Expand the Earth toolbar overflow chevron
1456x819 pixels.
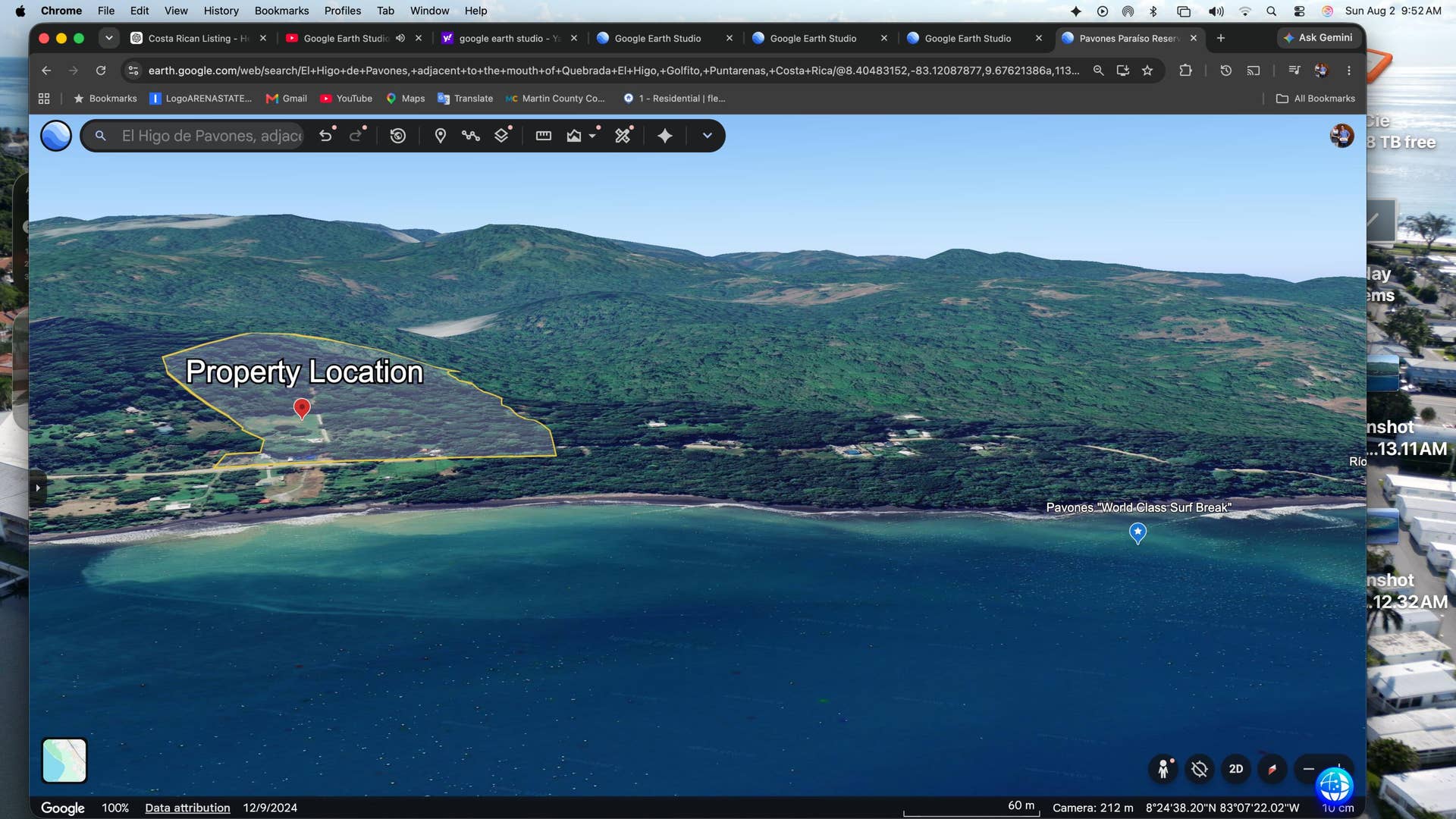[708, 136]
